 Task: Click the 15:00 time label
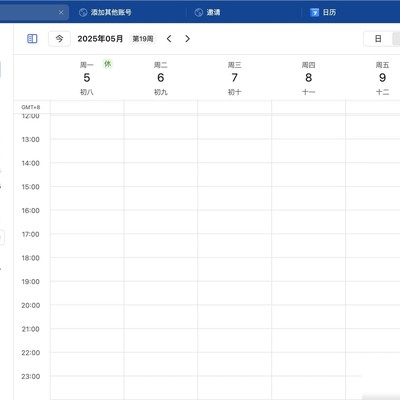pyautogui.click(x=31, y=187)
